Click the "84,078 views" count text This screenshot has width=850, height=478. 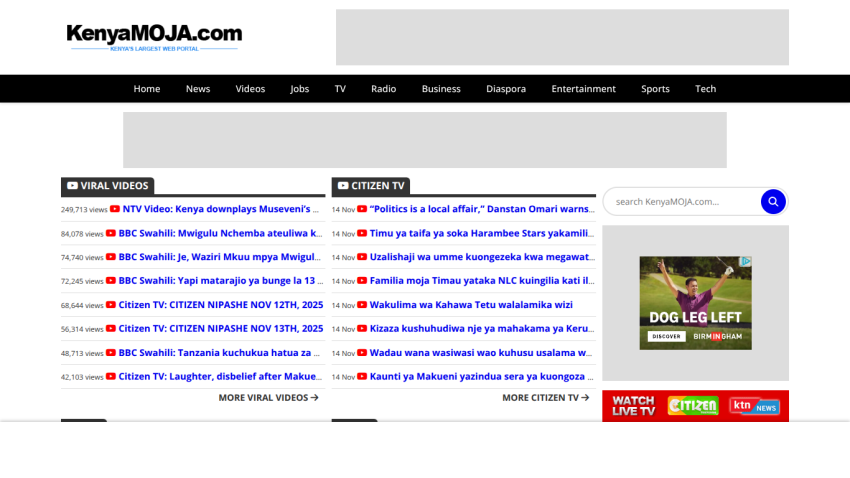(x=82, y=234)
